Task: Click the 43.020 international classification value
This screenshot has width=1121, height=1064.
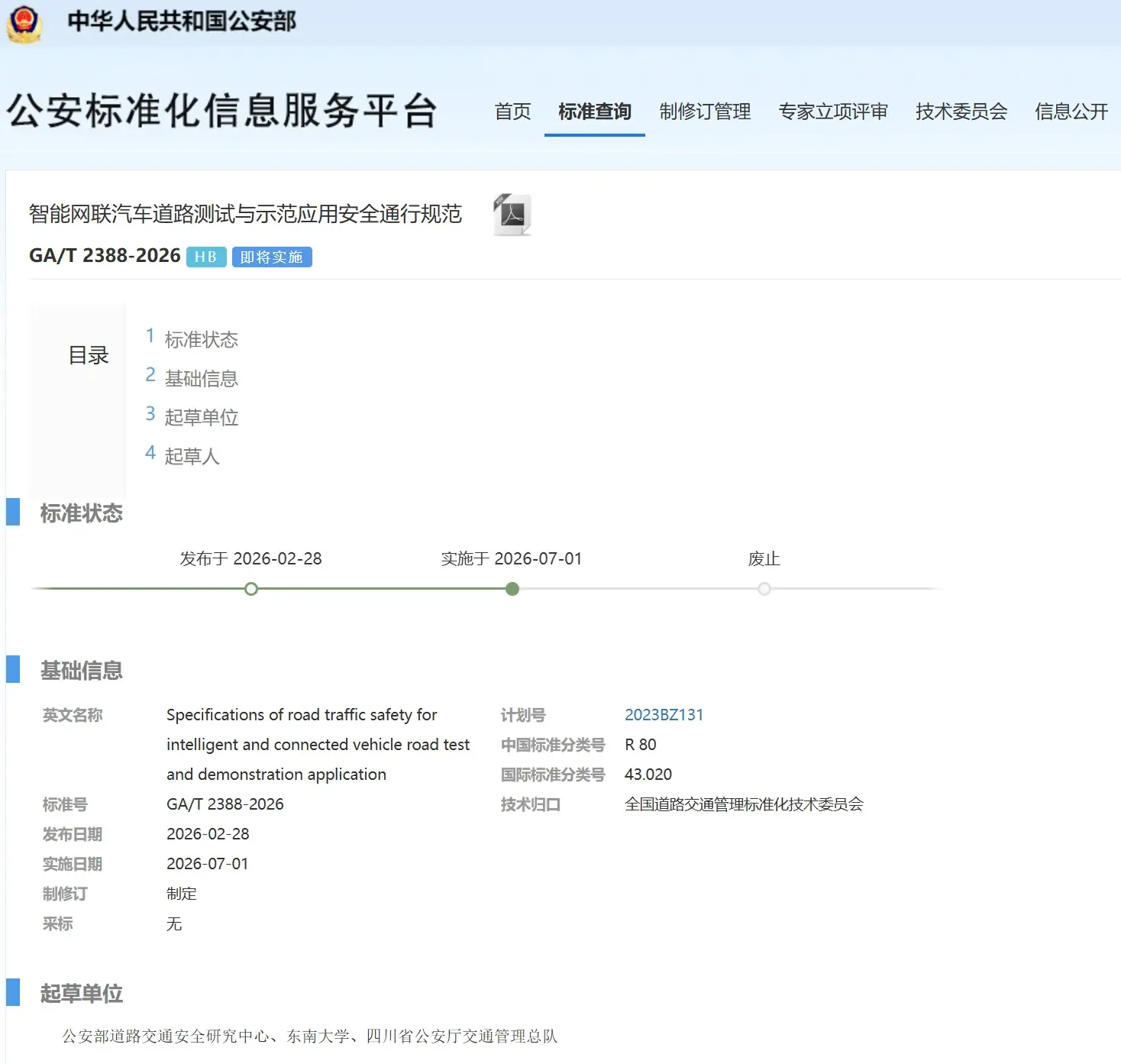Action: coord(648,775)
